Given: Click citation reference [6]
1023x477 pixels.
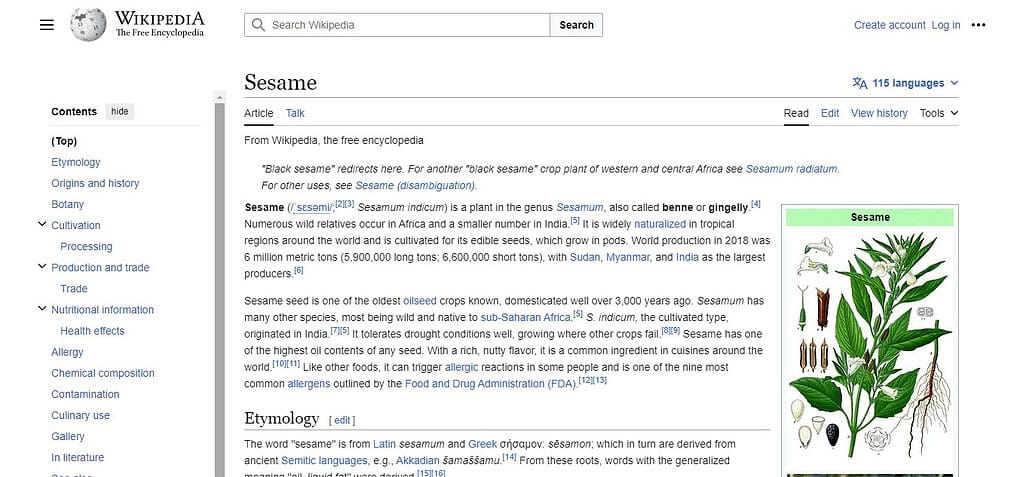Looking at the screenshot, I should (x=299, y=270).
